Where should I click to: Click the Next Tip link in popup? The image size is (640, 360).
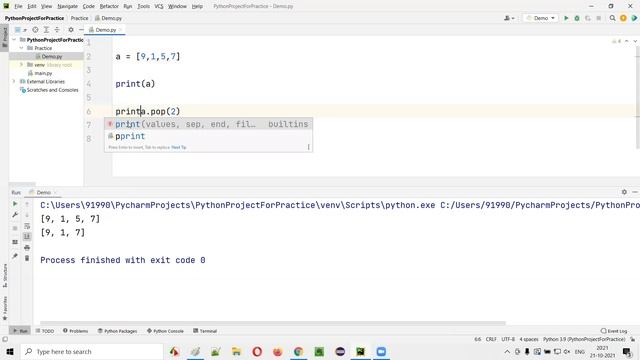[x=179, y=147]
